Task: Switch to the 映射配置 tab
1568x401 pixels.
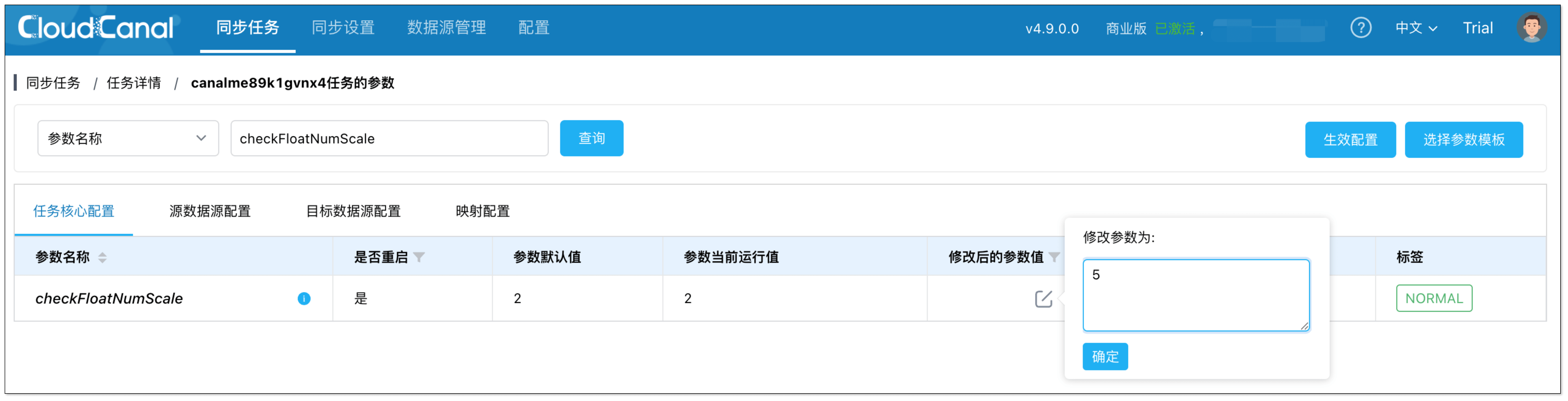Action: [482, 211]
